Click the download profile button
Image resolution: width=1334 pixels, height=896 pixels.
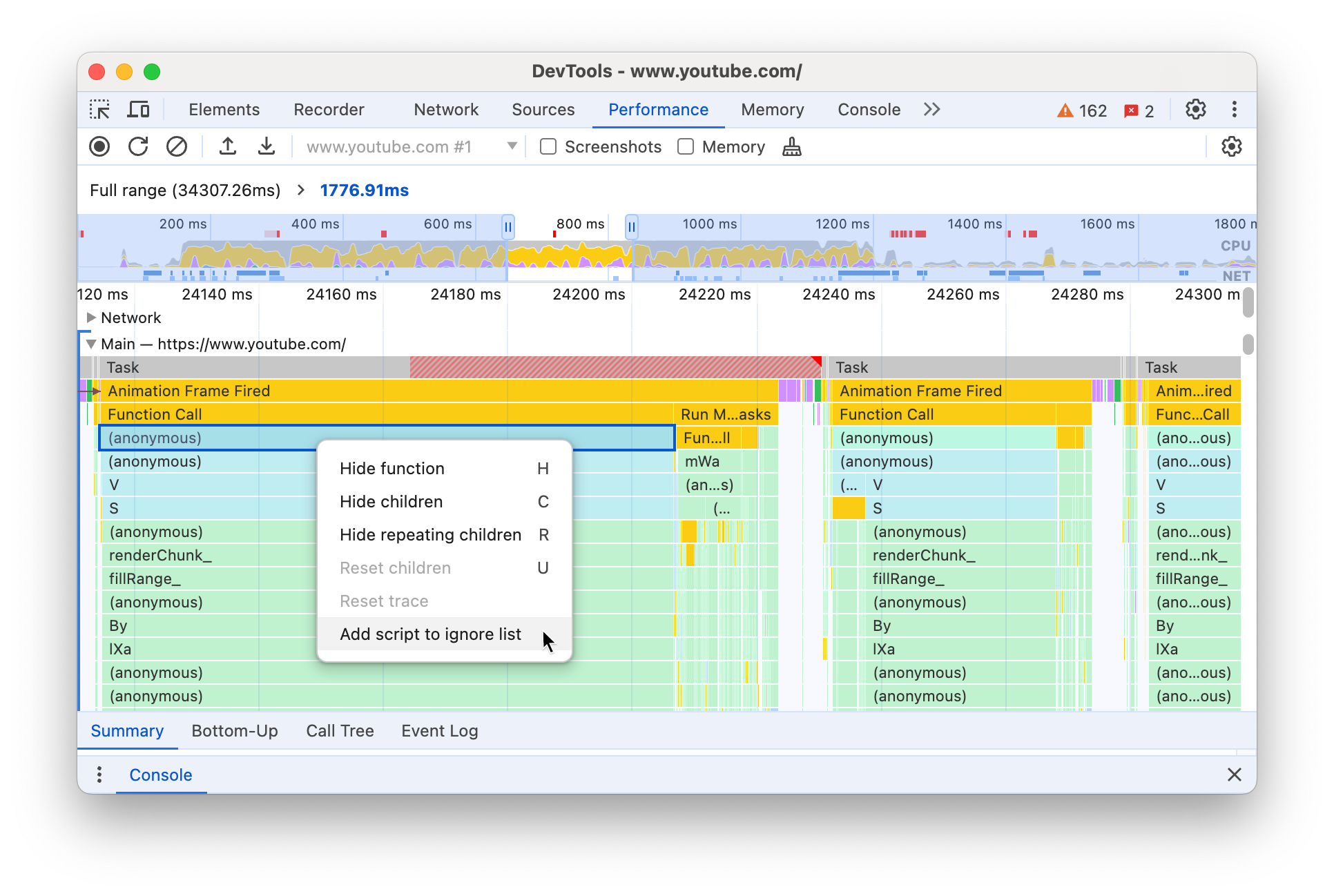pos(264,148)
